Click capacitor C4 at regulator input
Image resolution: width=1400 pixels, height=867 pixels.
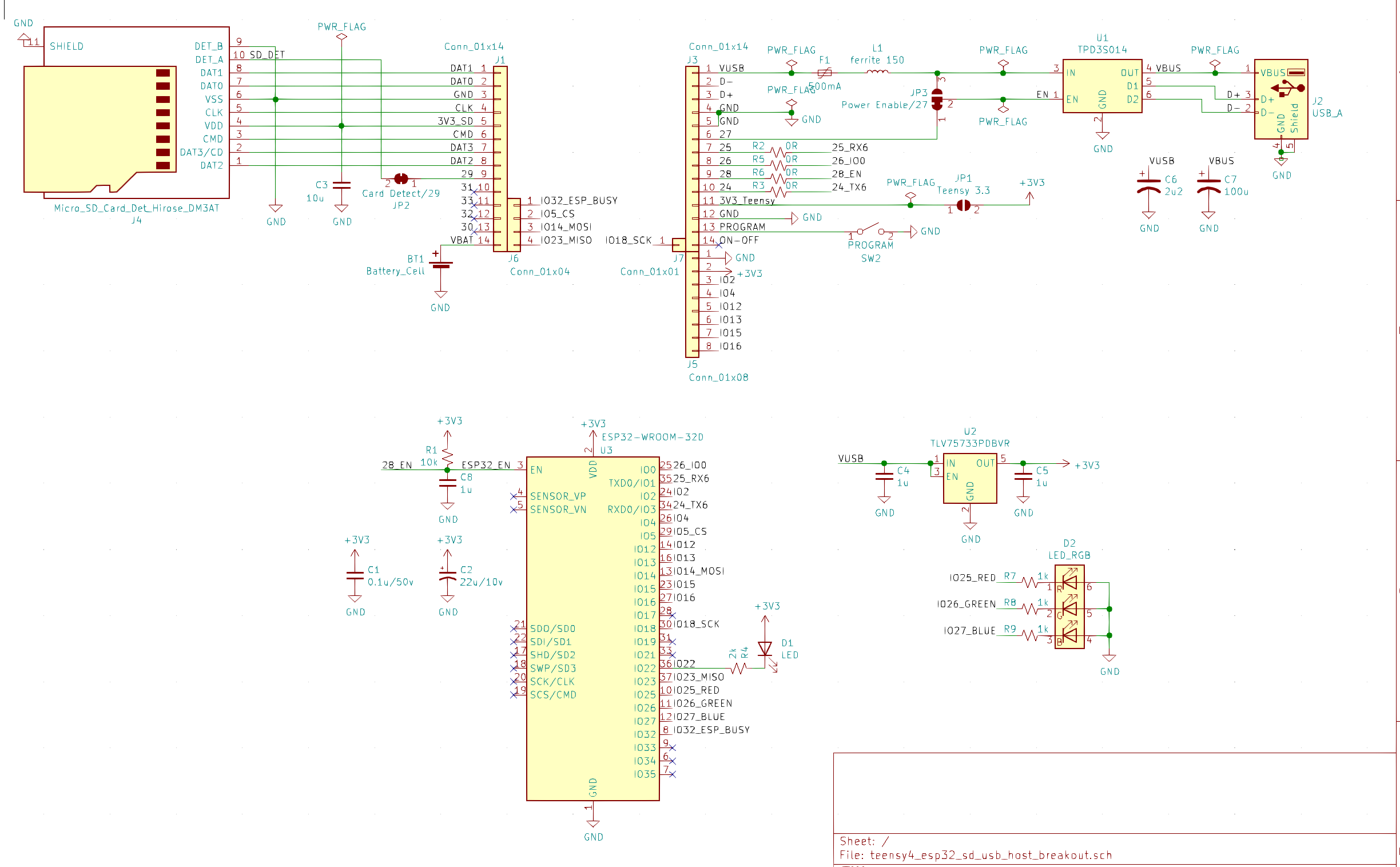tap(884, 476)
